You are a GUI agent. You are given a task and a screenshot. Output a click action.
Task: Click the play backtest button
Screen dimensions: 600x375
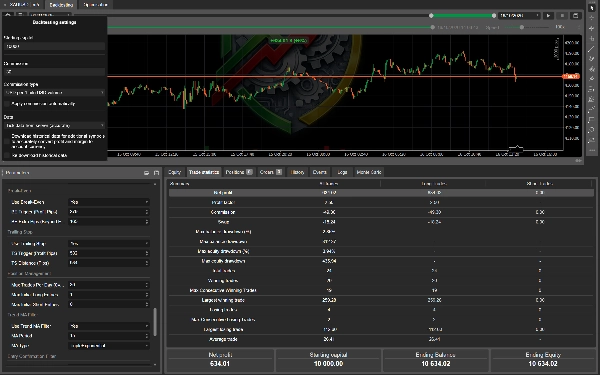tap(548, 16)
